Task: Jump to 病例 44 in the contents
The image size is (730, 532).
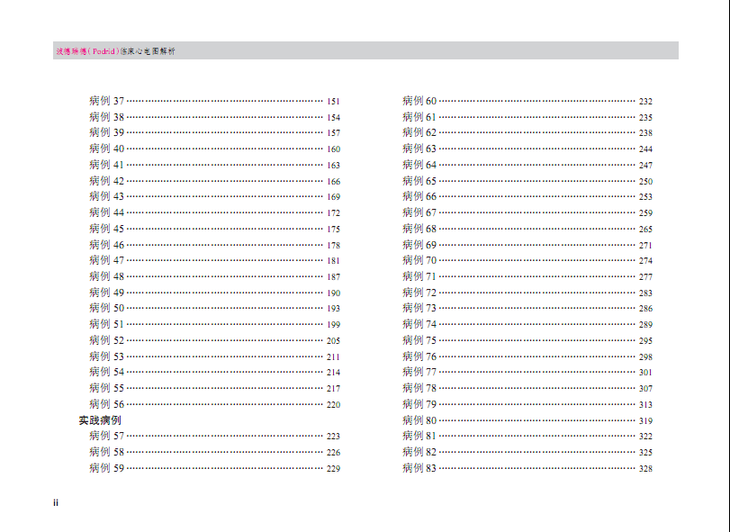Action: click(107, 213)
